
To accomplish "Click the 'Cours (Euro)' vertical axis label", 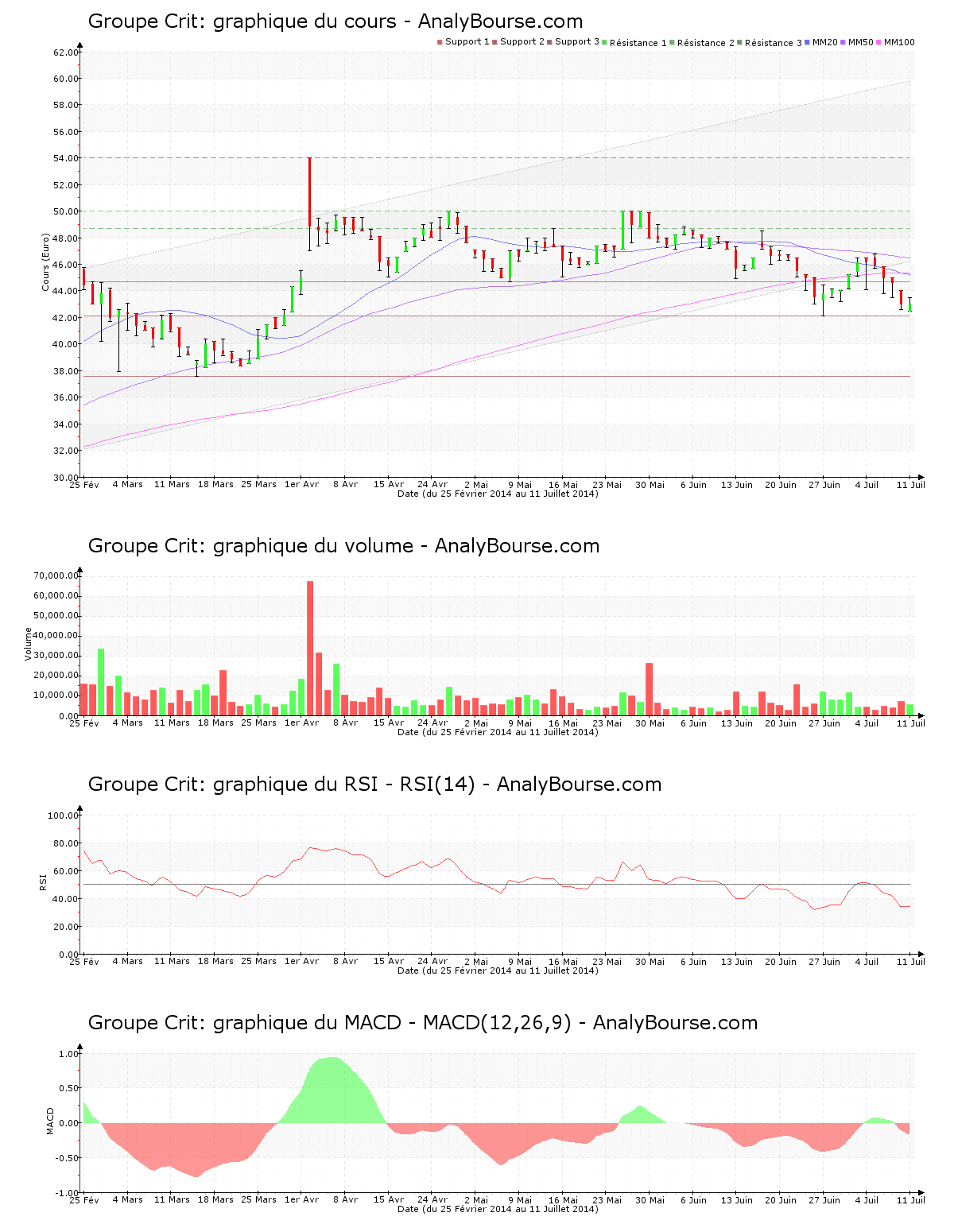I will click(45, 262).
